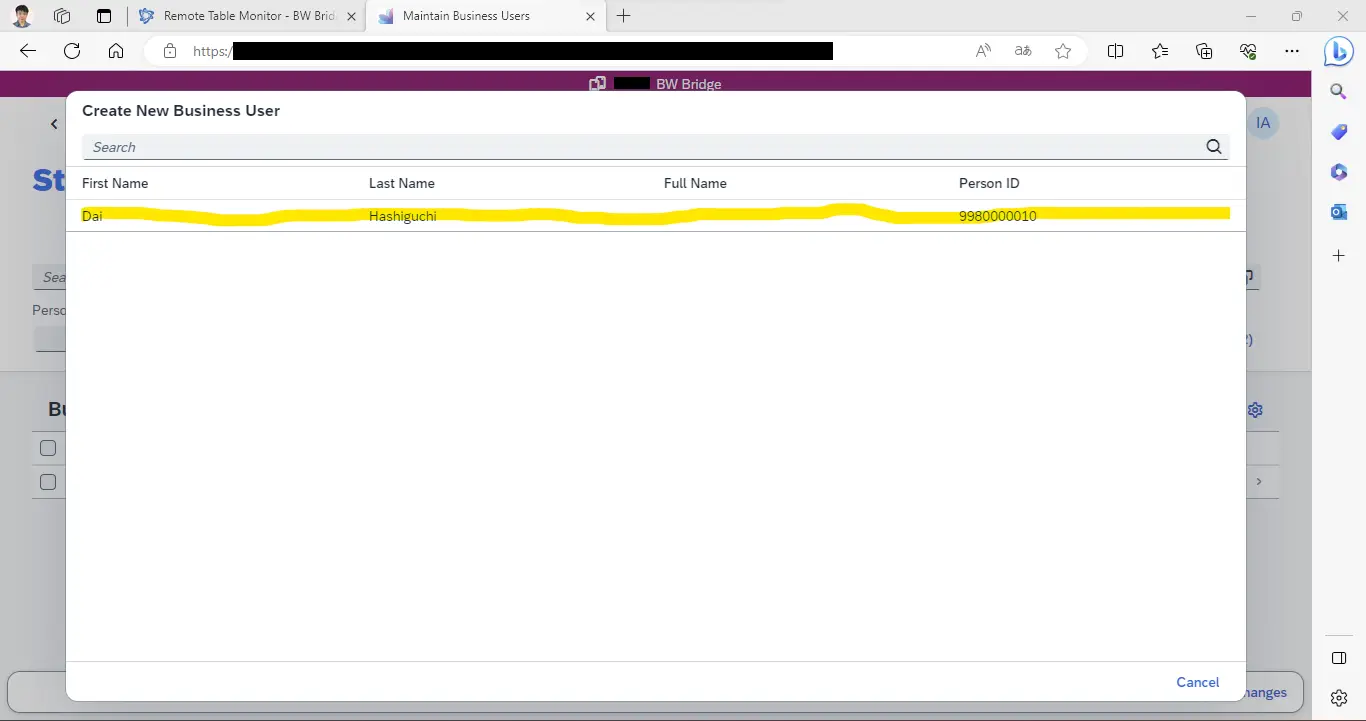
Task: Toggle the sidebar panel visibility icon
Action: coord(1339,658)
